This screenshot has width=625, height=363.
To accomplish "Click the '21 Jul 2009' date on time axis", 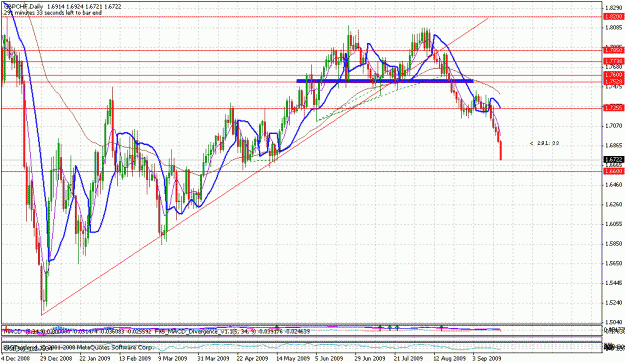I will pos(409,359).
